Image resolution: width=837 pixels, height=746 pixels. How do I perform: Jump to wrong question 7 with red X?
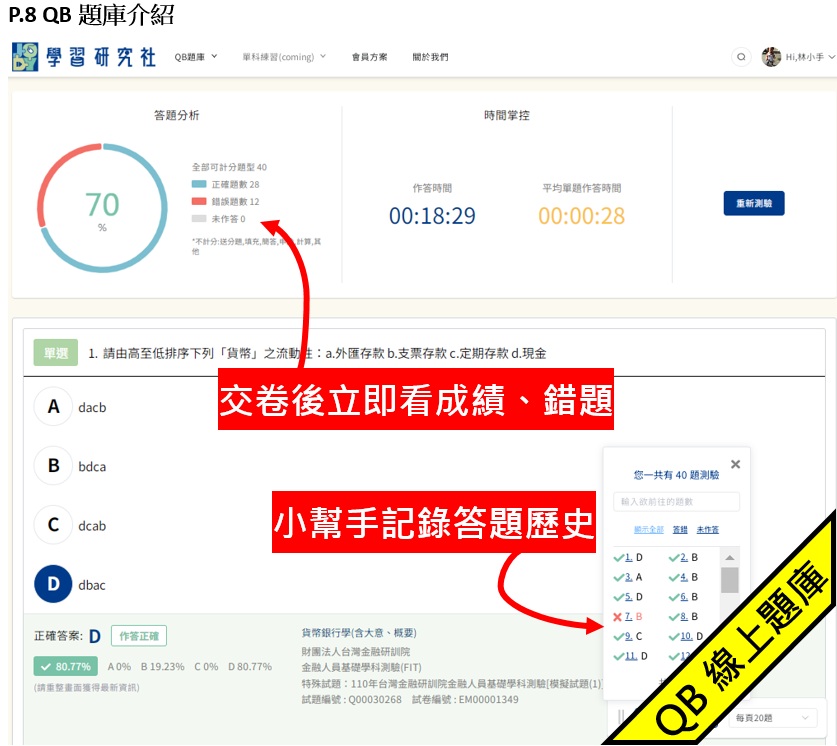coord(629,616)
